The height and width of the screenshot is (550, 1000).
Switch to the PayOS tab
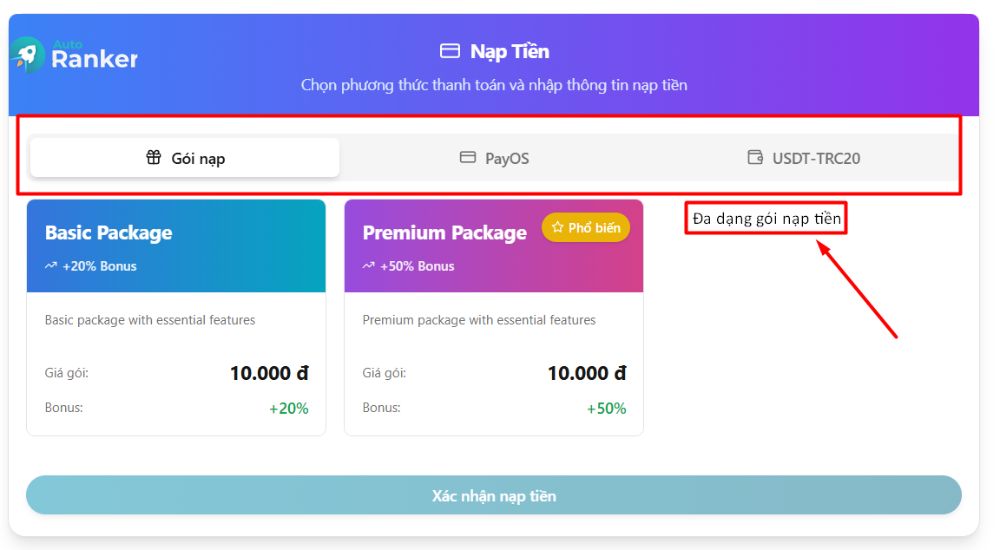494,158
